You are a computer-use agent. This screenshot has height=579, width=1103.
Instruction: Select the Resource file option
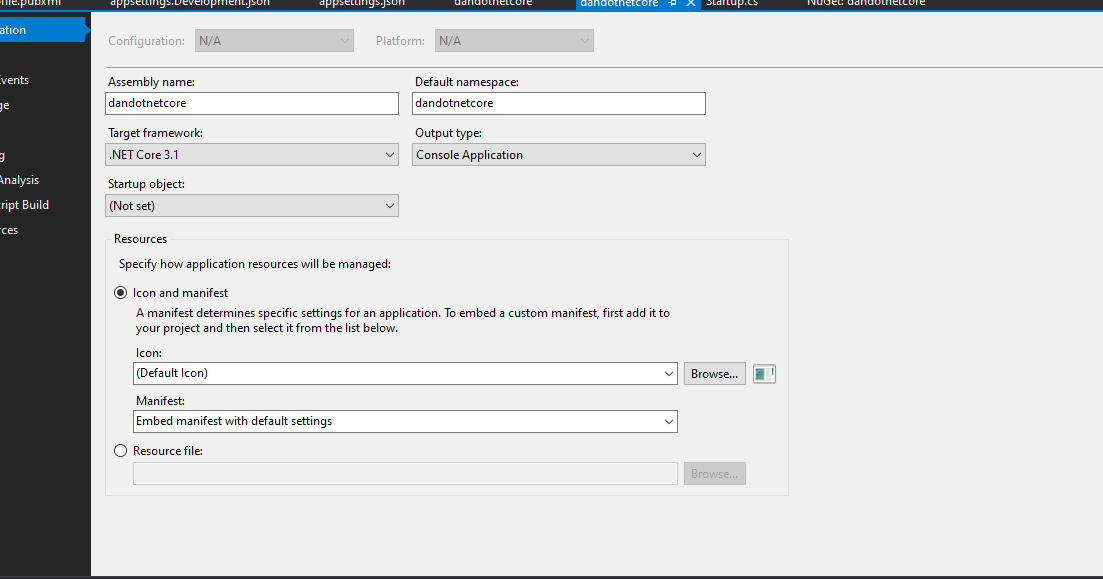120,450
